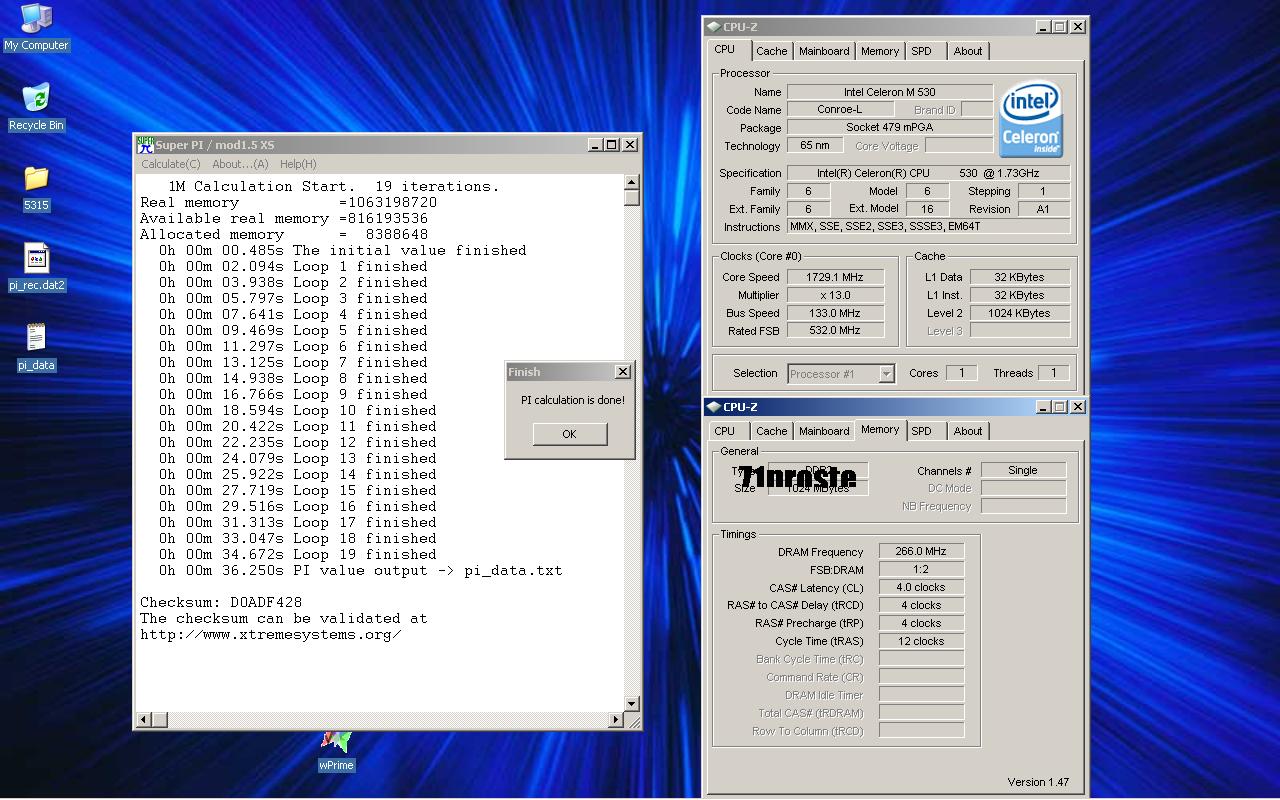Click the Package Socket 479 mPGA field
This screenshot has width=1280, height=800.
click(890, 127)
